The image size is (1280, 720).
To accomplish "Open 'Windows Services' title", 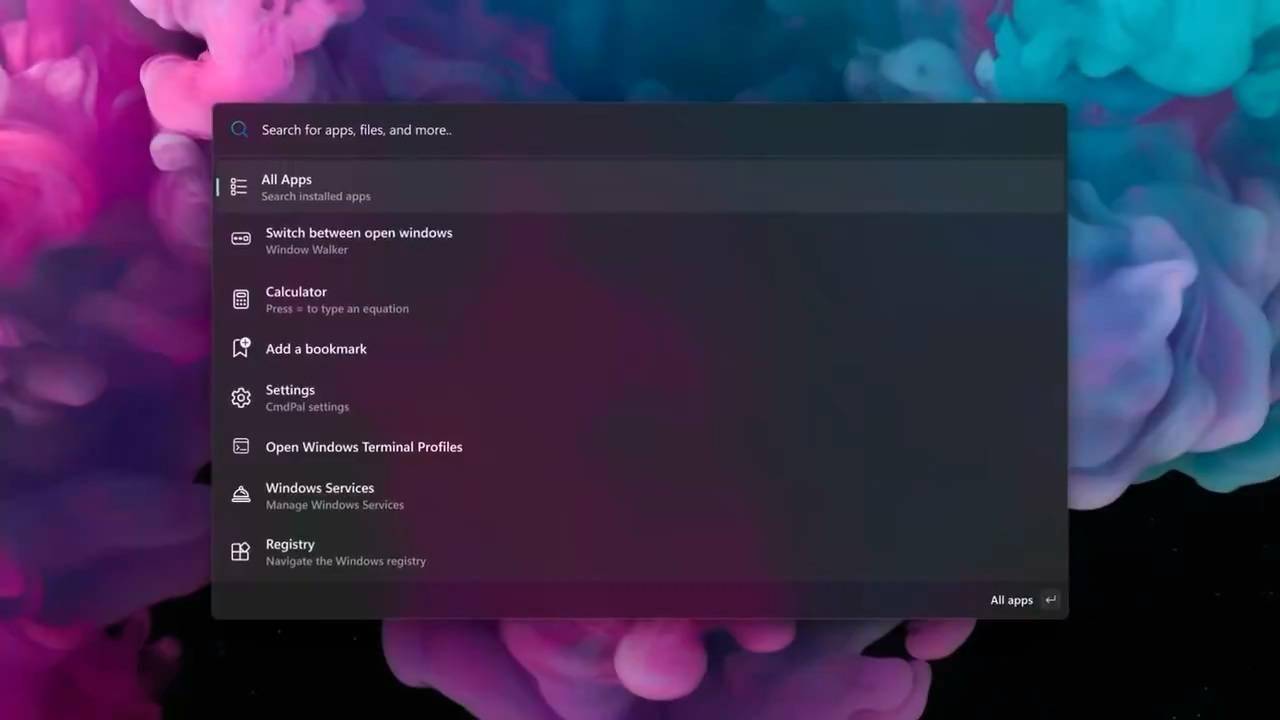I will (x=320, y=488).
